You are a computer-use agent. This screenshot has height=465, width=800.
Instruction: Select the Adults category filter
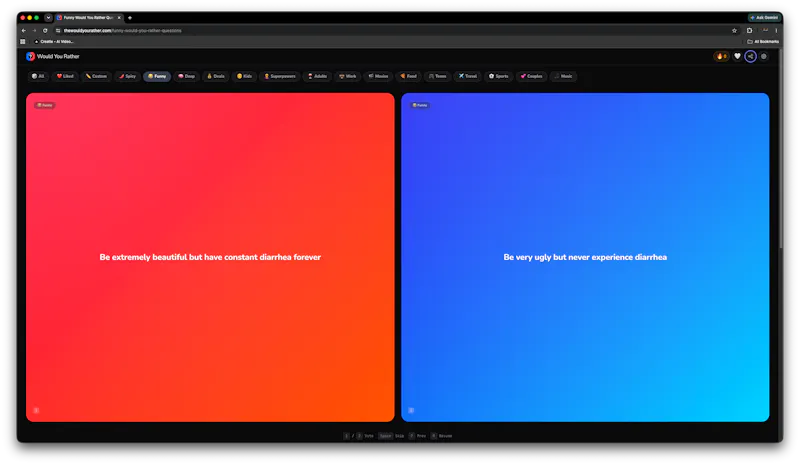317,76
